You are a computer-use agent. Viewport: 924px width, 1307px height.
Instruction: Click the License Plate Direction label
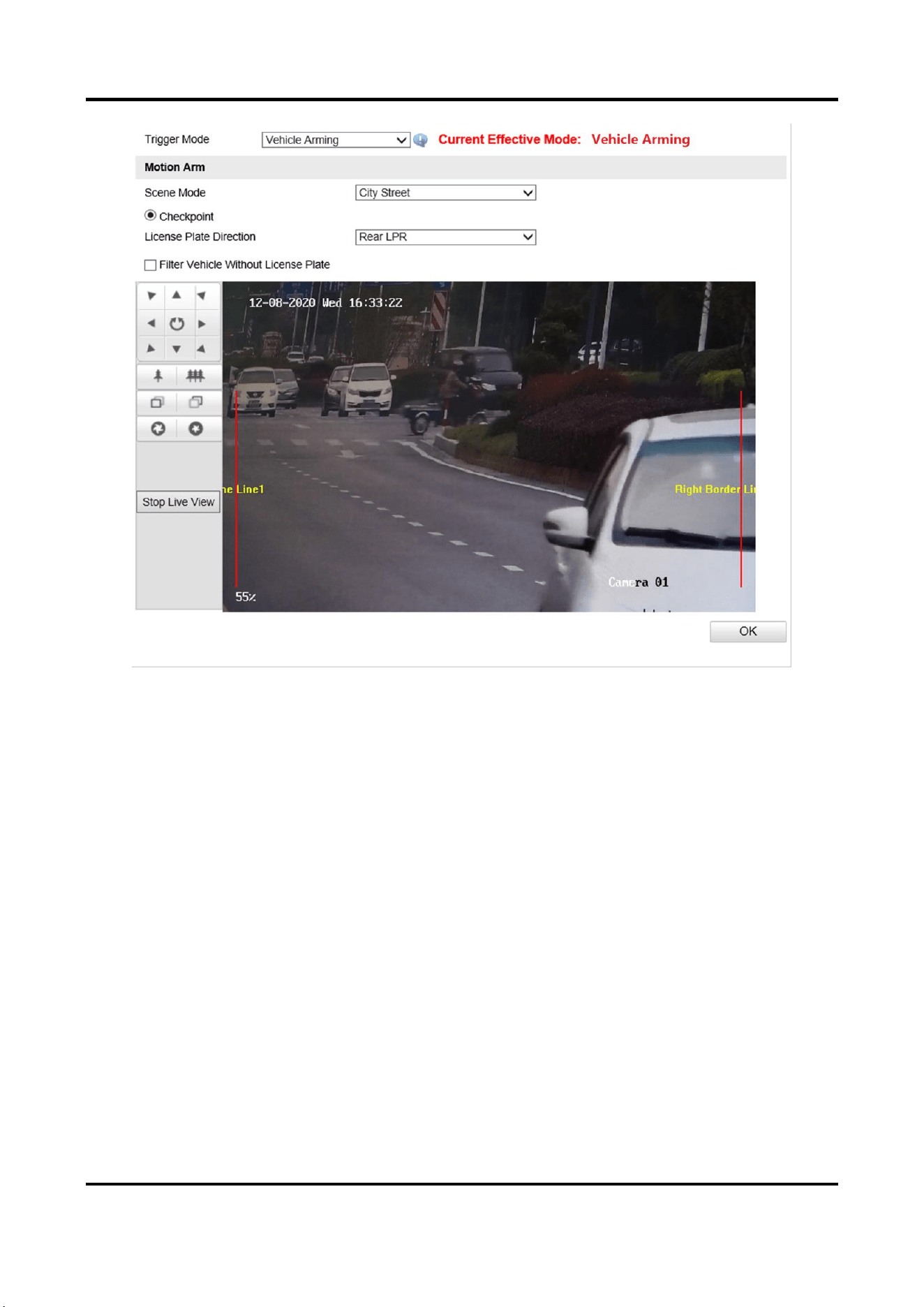point(200,237)
